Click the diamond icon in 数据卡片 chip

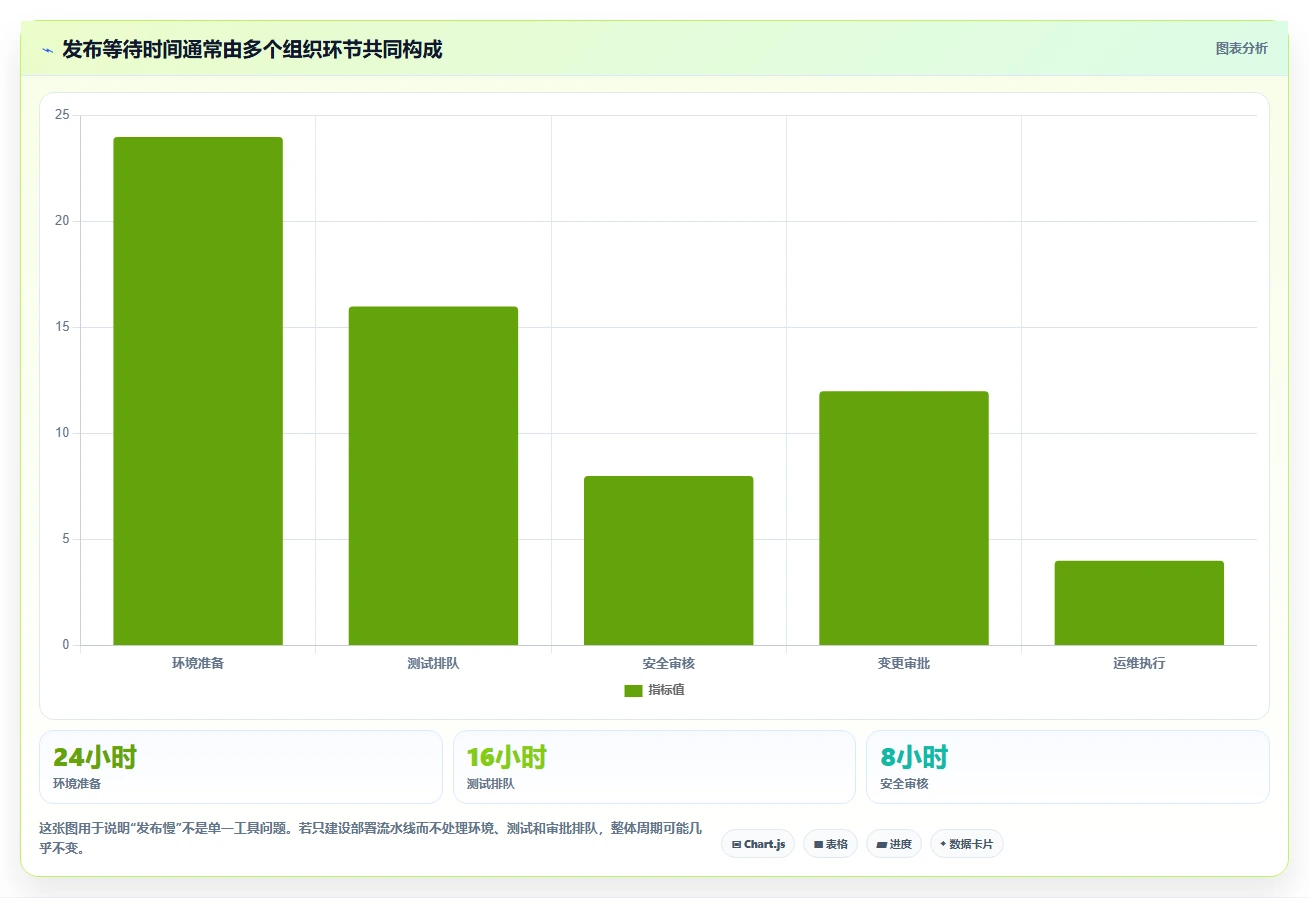pyautogui.click(x=943, y=844)
